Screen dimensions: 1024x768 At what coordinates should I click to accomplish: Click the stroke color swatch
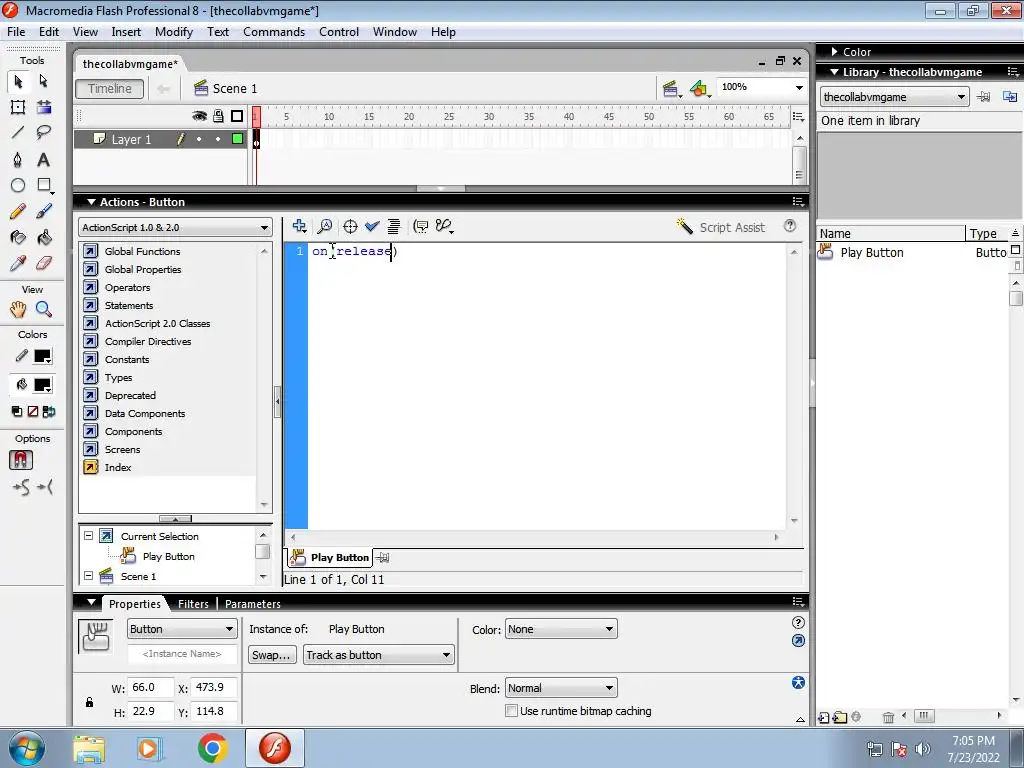42,356
